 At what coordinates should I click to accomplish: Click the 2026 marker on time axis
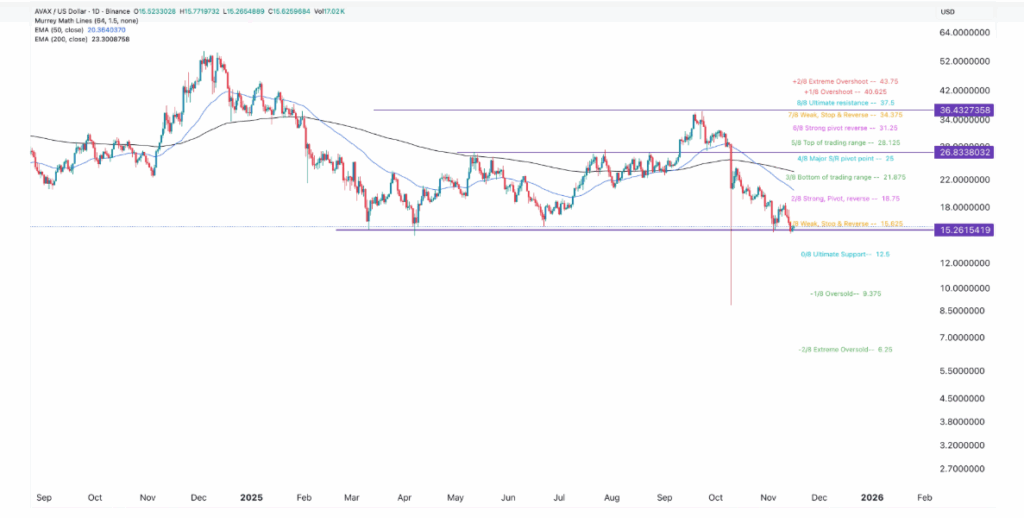(872, 496)
